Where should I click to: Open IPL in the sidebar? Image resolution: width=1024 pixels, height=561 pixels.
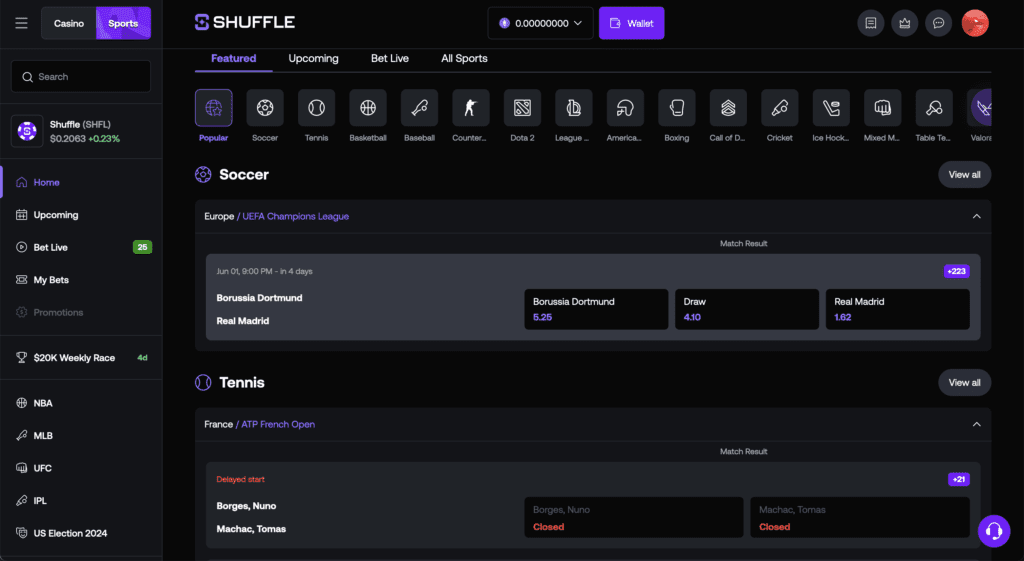(x=82, y=501)
